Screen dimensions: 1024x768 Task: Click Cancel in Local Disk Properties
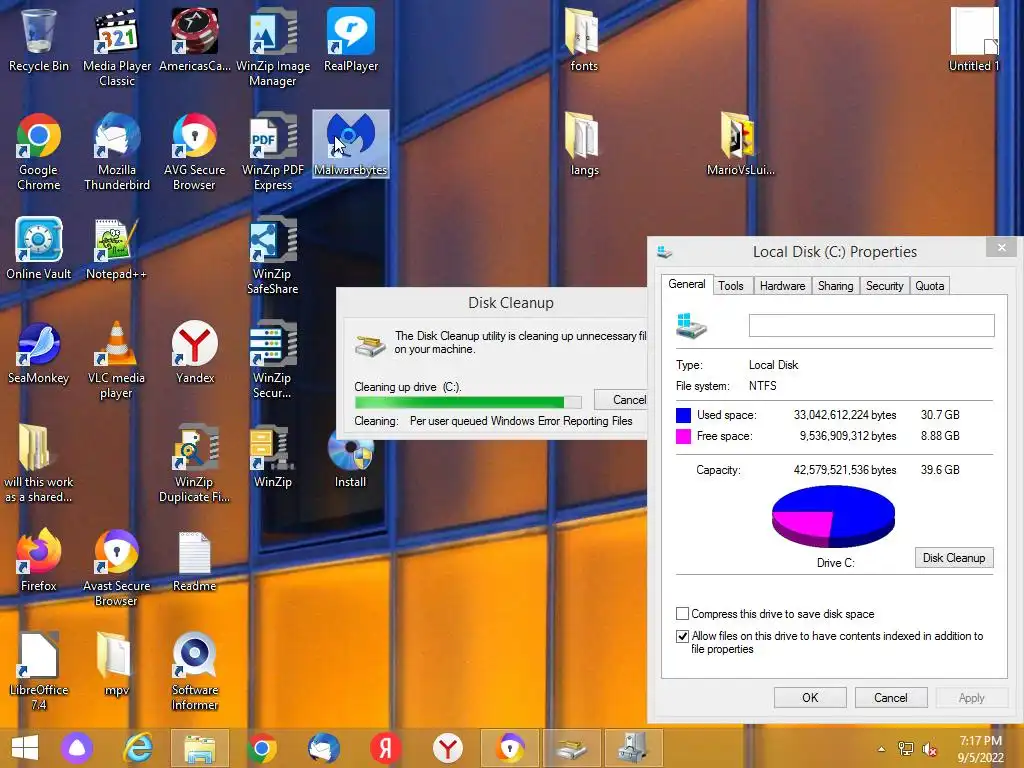(x=890, y=697)
